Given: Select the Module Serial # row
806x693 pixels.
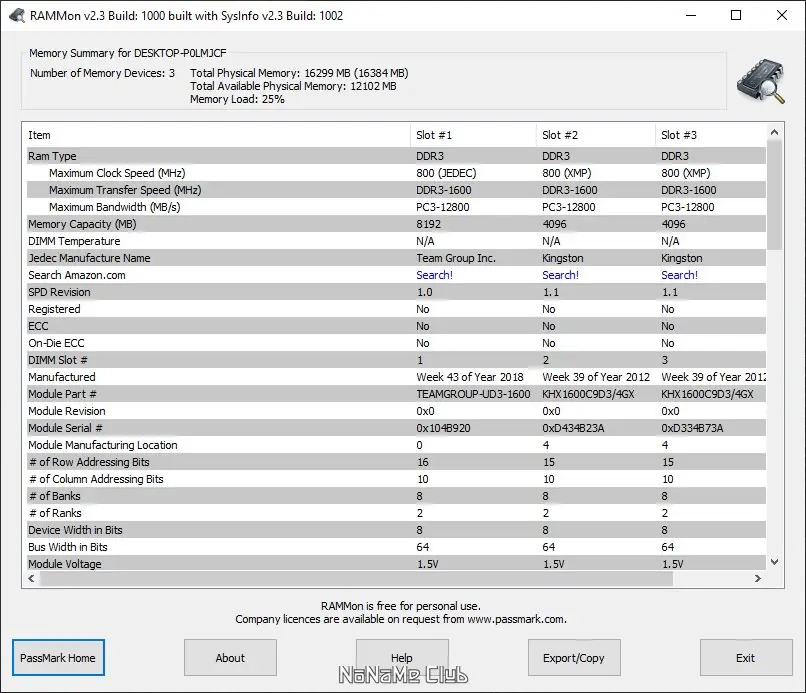Looking at the screenshot, I should pos(396,428).
